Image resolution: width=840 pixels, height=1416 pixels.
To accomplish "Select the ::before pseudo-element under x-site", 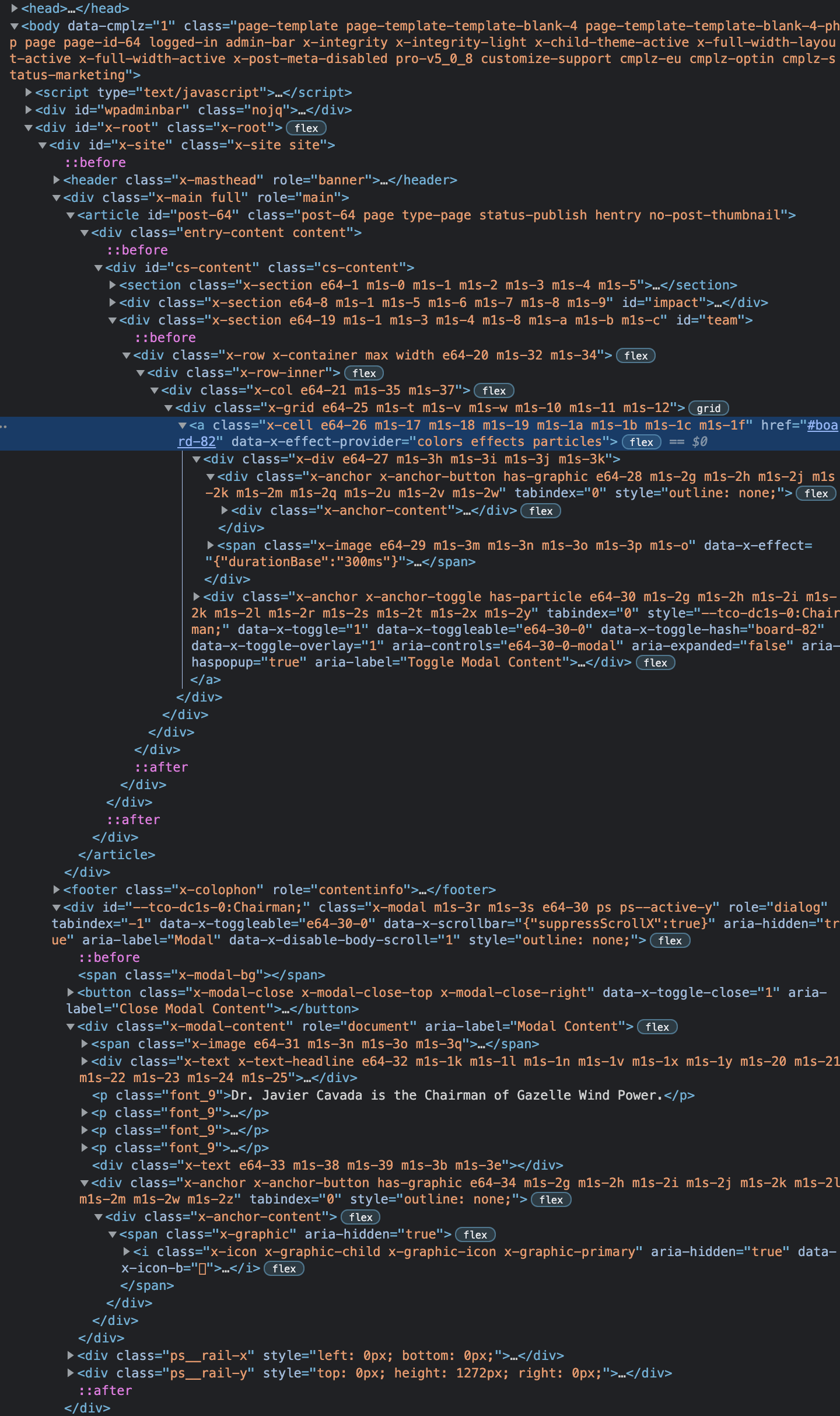I will [x=95, y=162].
